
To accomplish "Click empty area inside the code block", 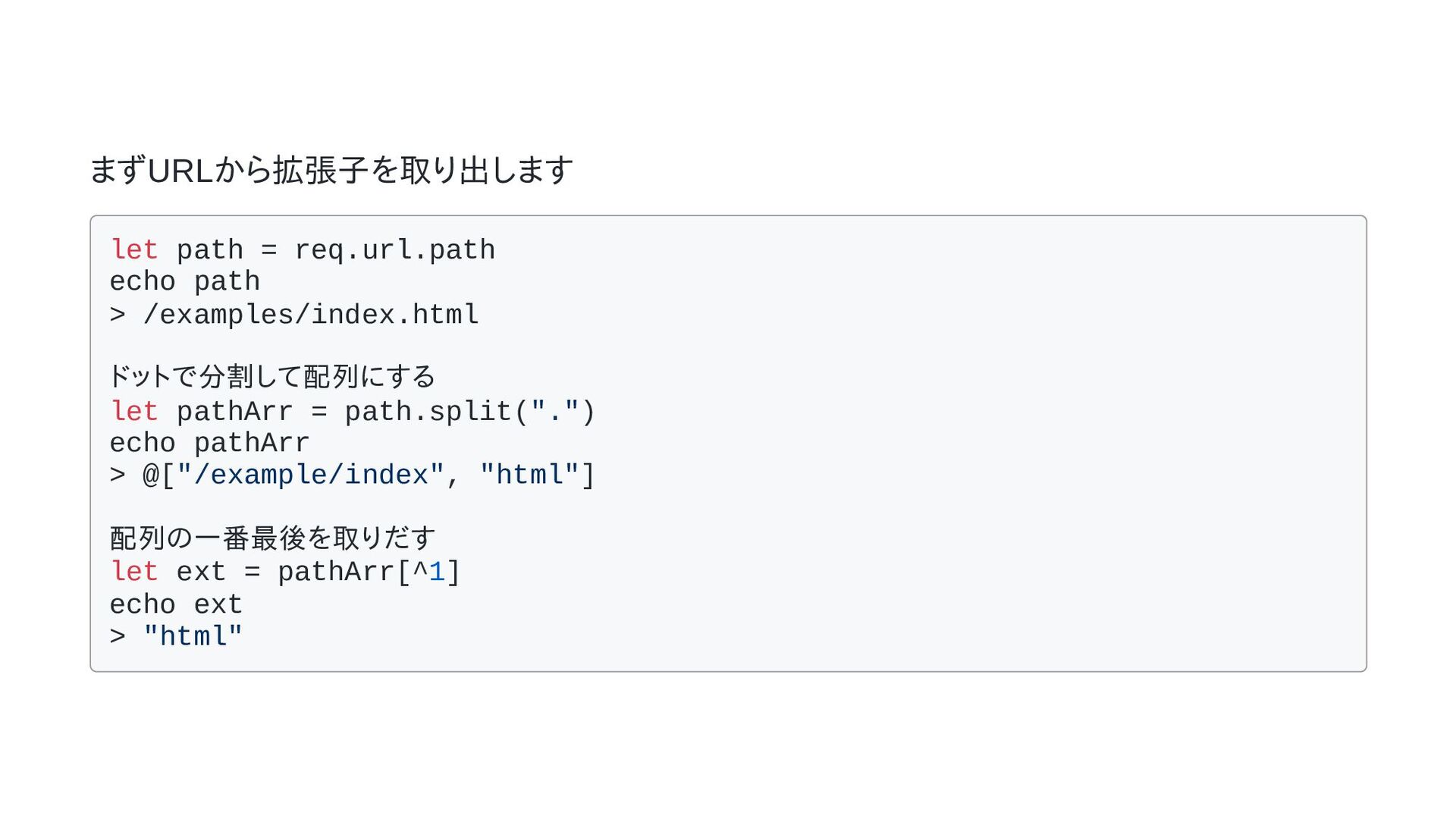I will [986, 455].
